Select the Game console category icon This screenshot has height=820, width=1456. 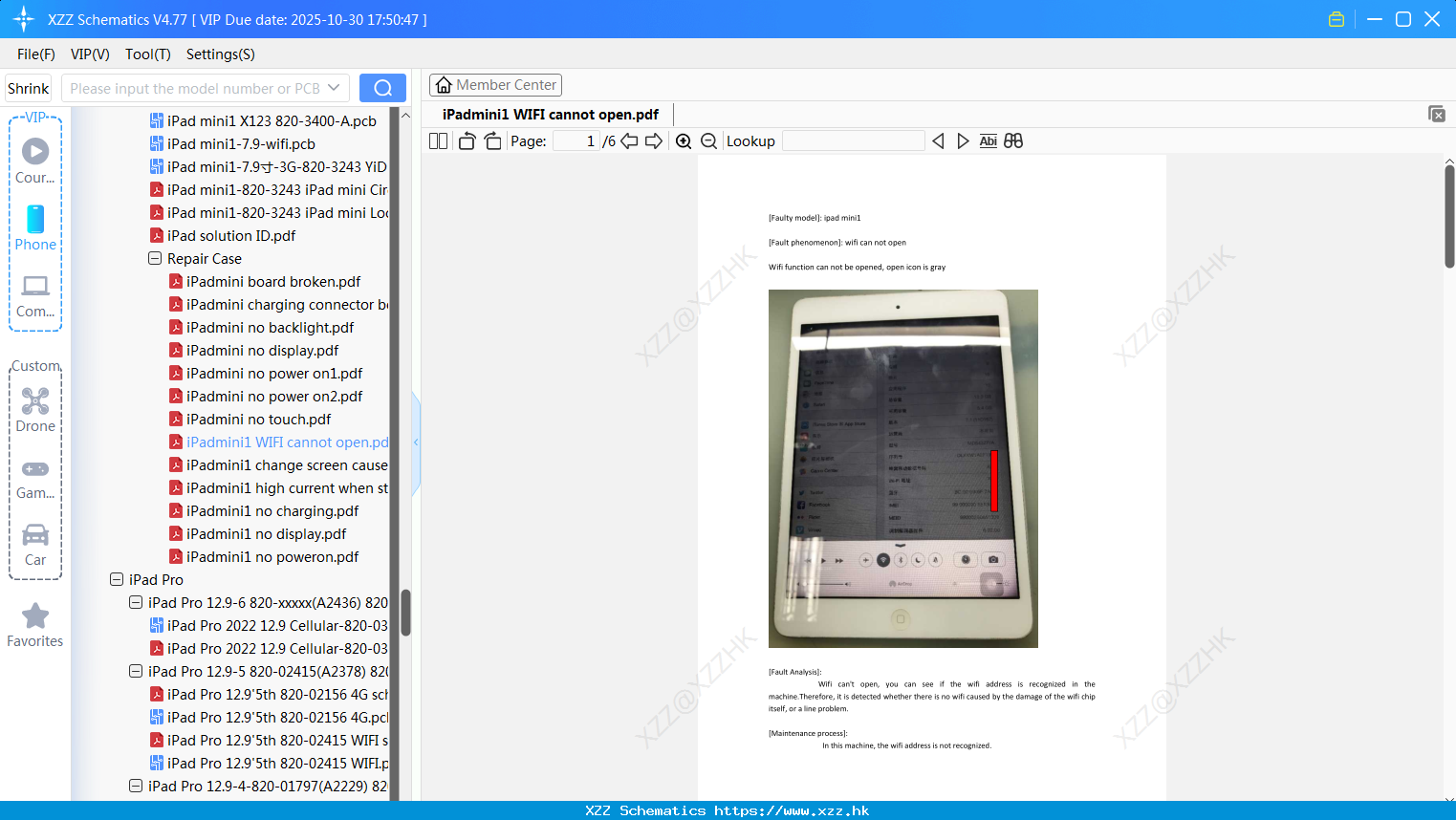(x=35, y=478)
